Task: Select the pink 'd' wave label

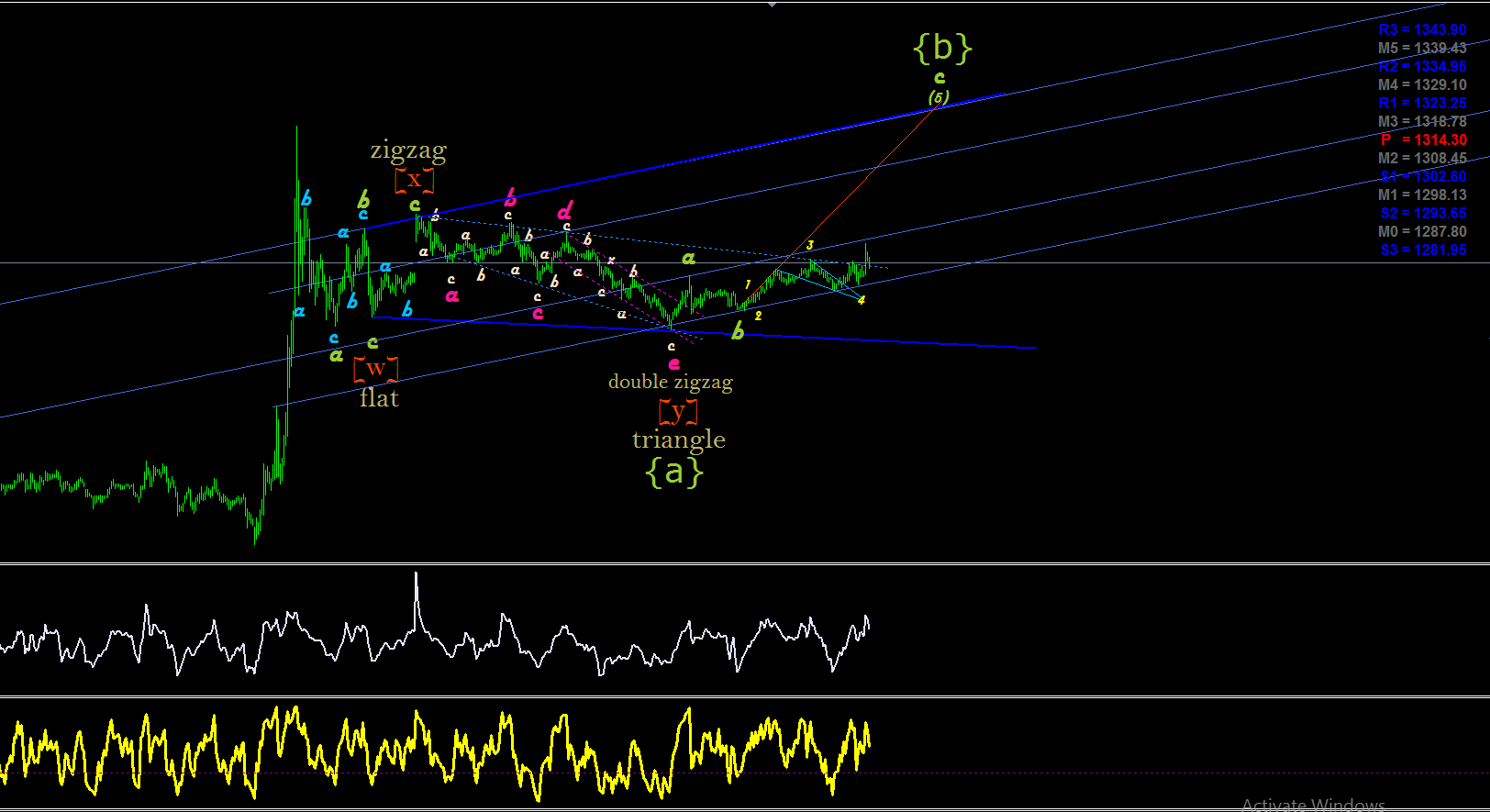Action: coord(565,210)
